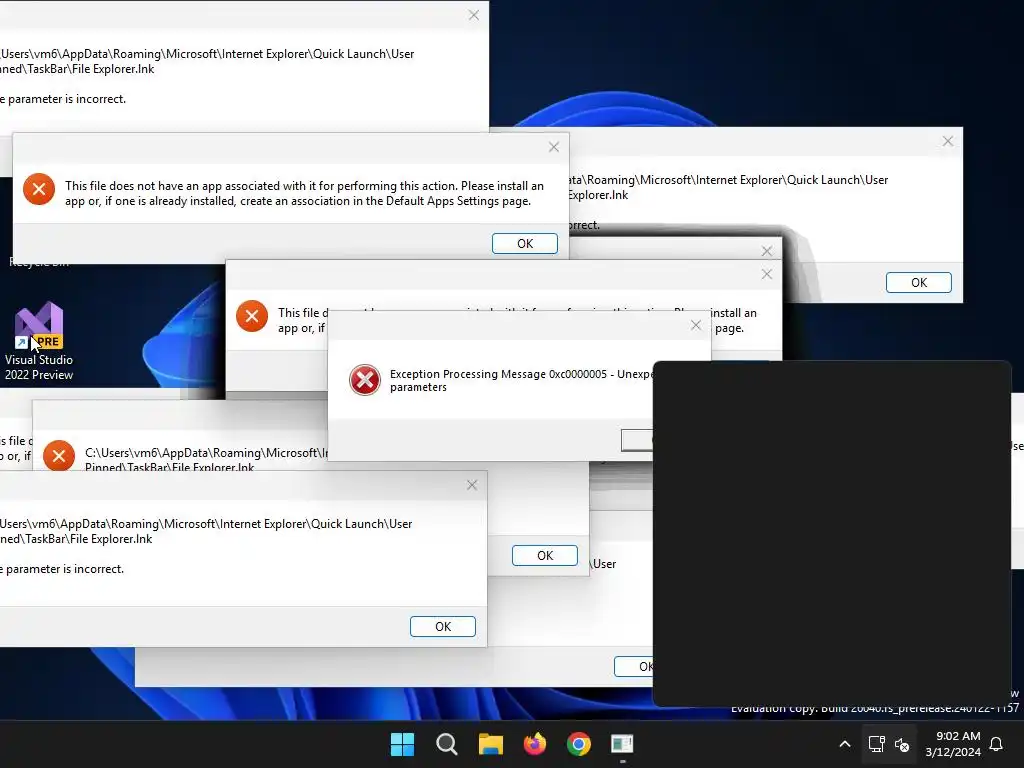This screenshot has height=768, width=1024.
Task: Launch File Explorer from the taskbar
Action: click(x=490, y=744)
